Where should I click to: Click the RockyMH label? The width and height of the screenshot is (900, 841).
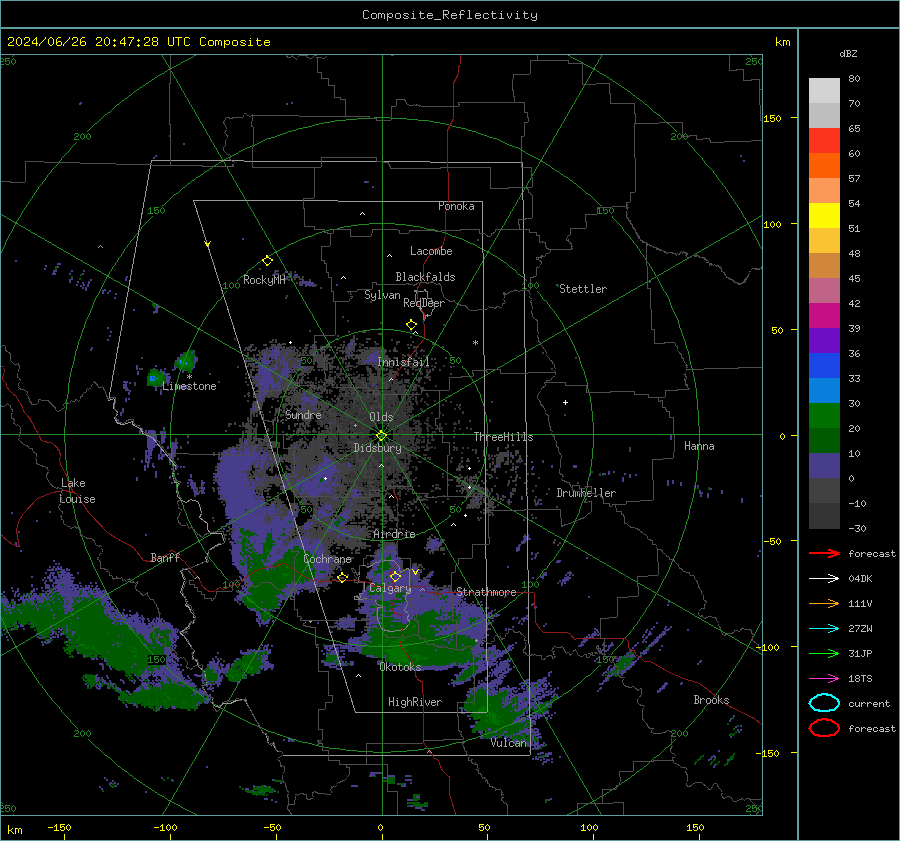click(x=264, y=280)
